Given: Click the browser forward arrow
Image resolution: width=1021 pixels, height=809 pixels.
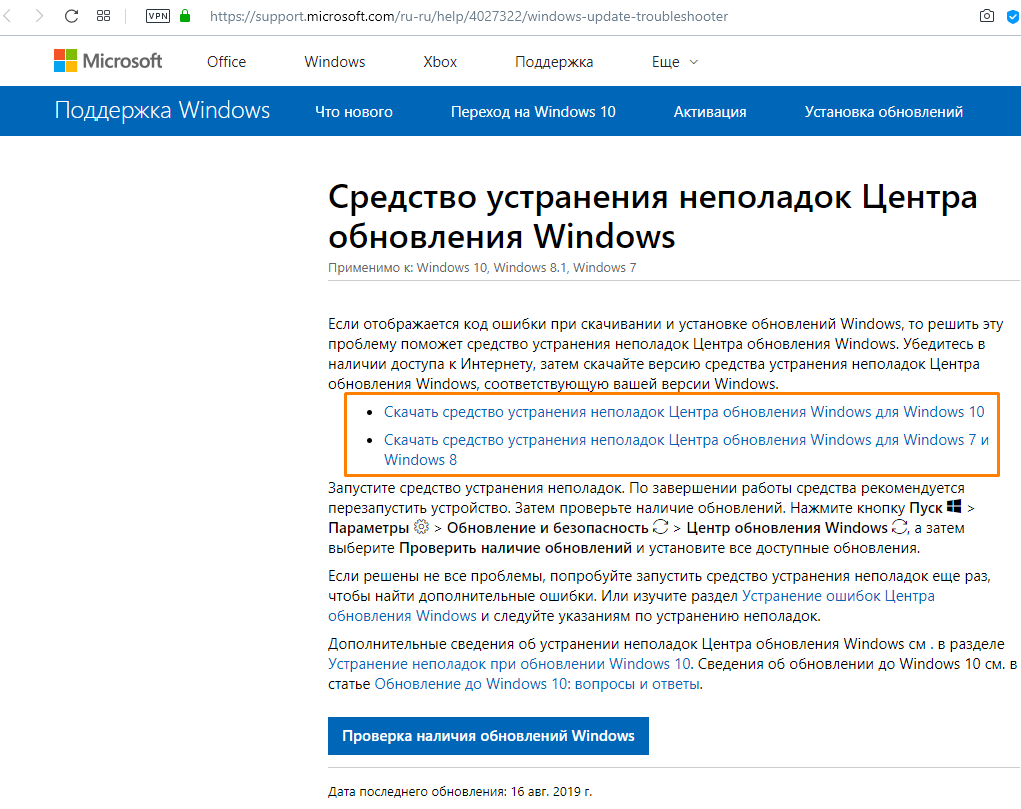Looking at the screenshot, I should pos(40,16).
